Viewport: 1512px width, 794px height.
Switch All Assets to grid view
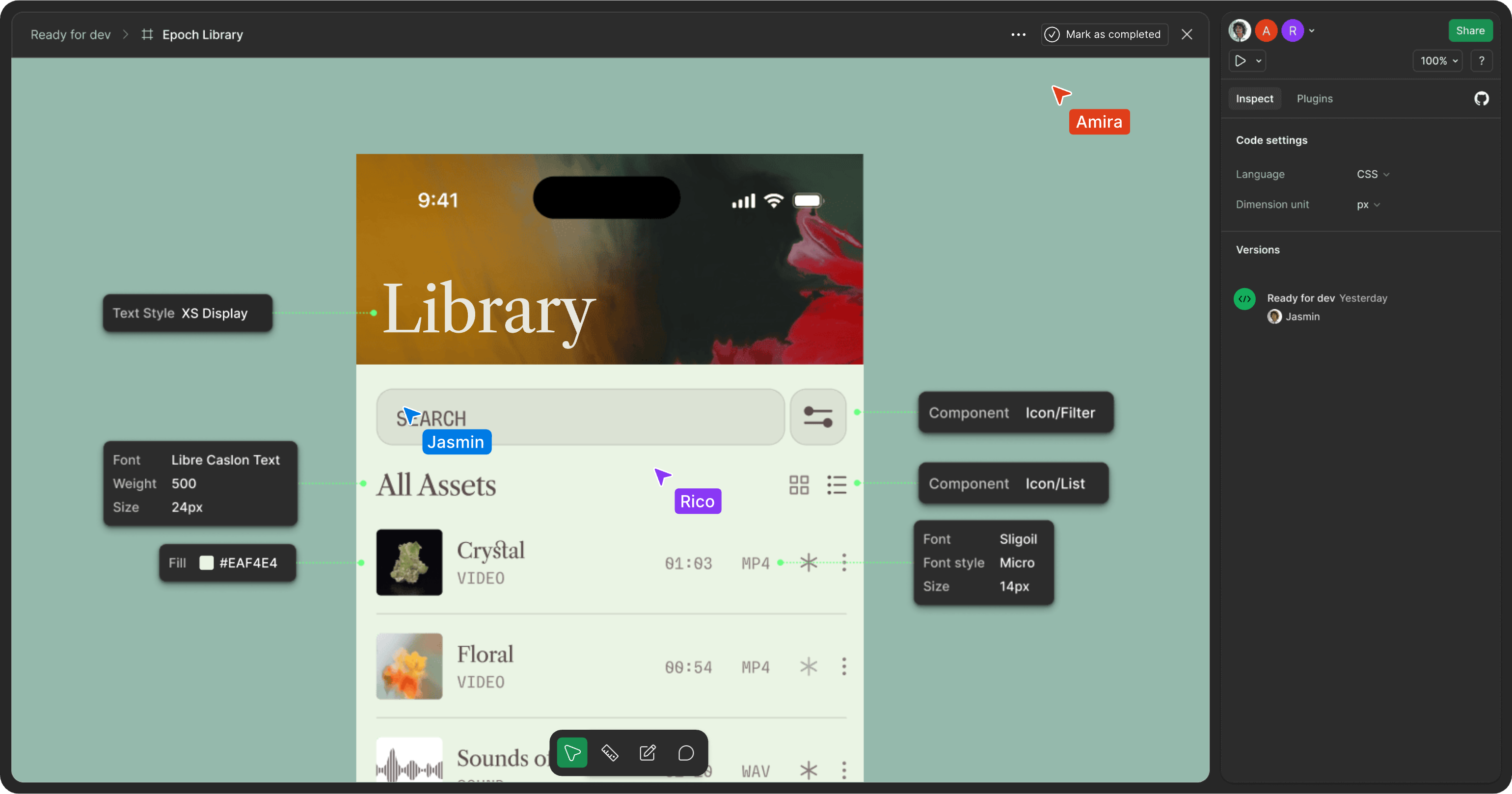pos(798,484)
